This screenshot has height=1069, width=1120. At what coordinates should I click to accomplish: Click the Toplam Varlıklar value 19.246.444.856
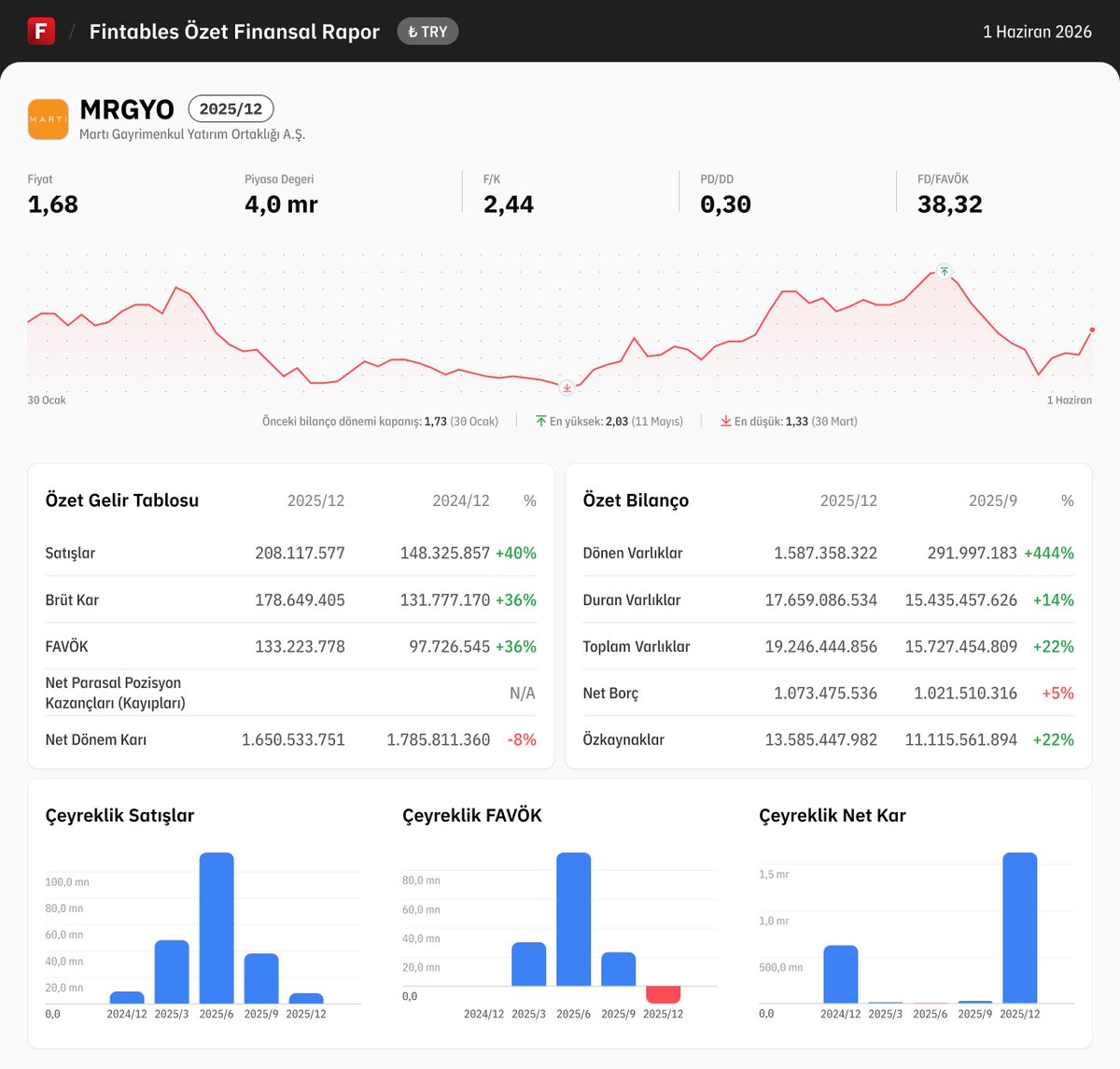click(821, 646)
